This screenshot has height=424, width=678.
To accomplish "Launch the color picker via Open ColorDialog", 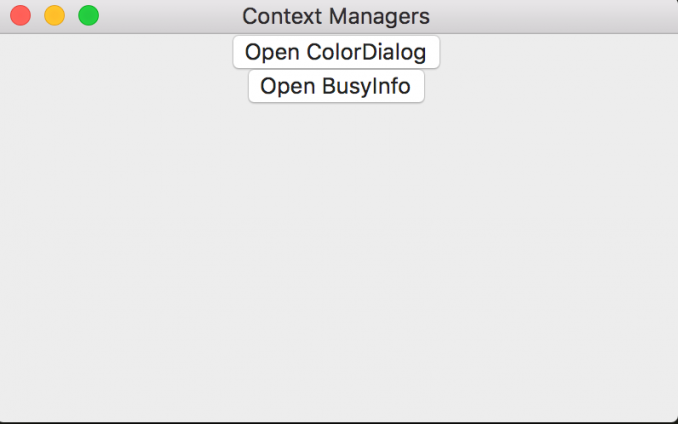I will pos(336,52).
